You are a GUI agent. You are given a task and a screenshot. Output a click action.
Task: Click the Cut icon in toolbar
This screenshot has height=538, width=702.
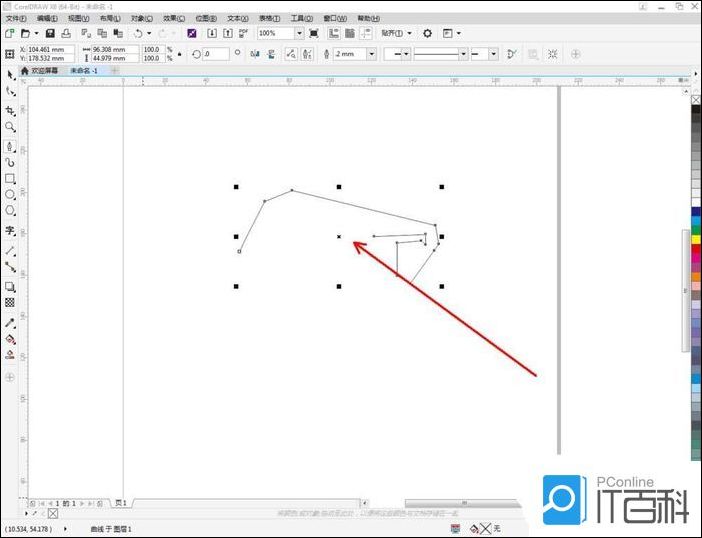click(x=86, y=33)
